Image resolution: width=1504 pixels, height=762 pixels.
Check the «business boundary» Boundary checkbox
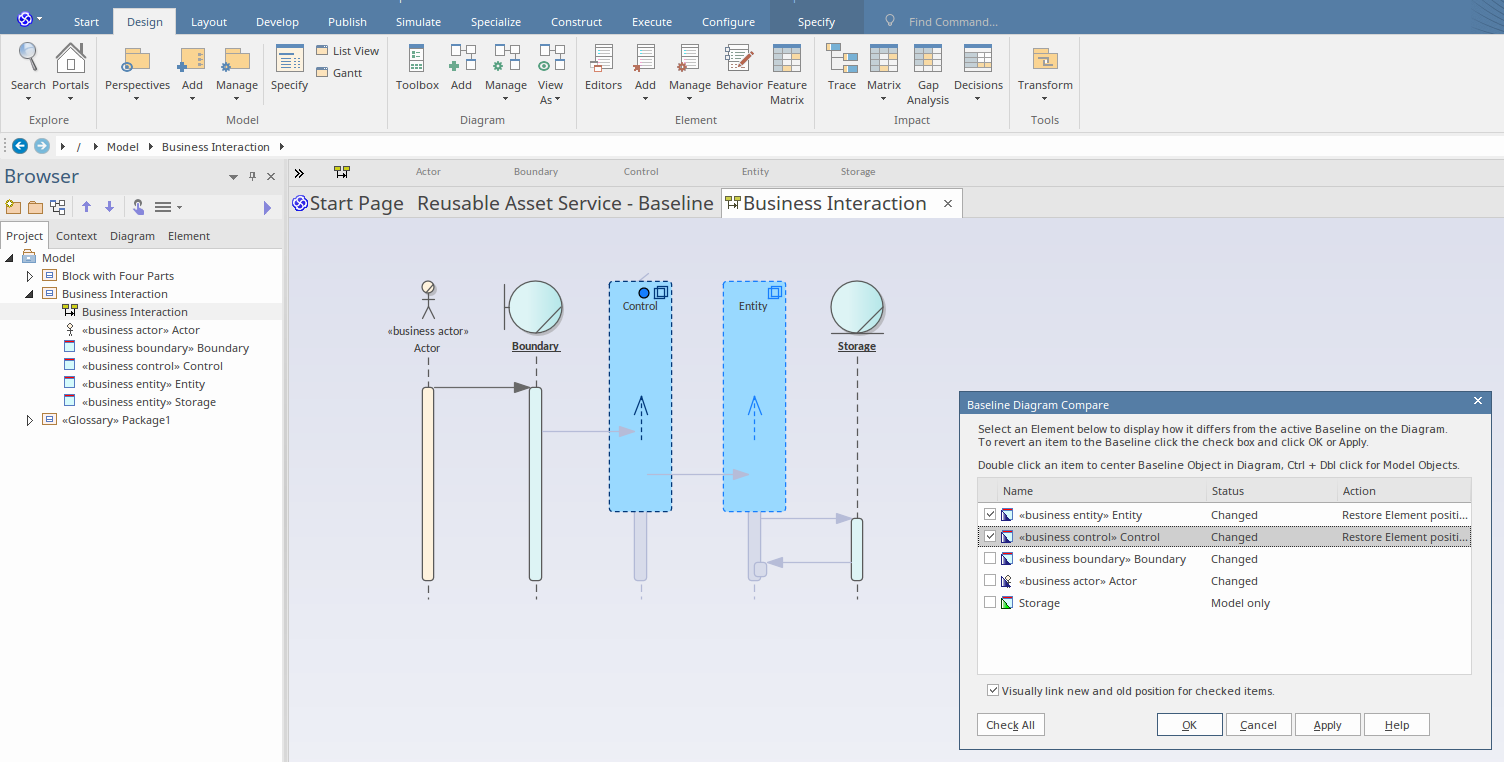990,559
